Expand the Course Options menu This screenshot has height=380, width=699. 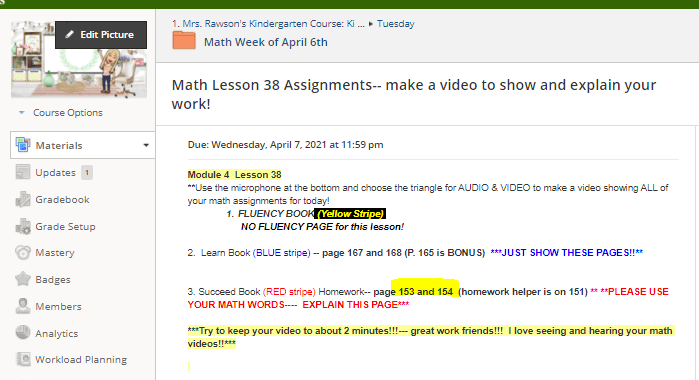[x=61, y=112]
